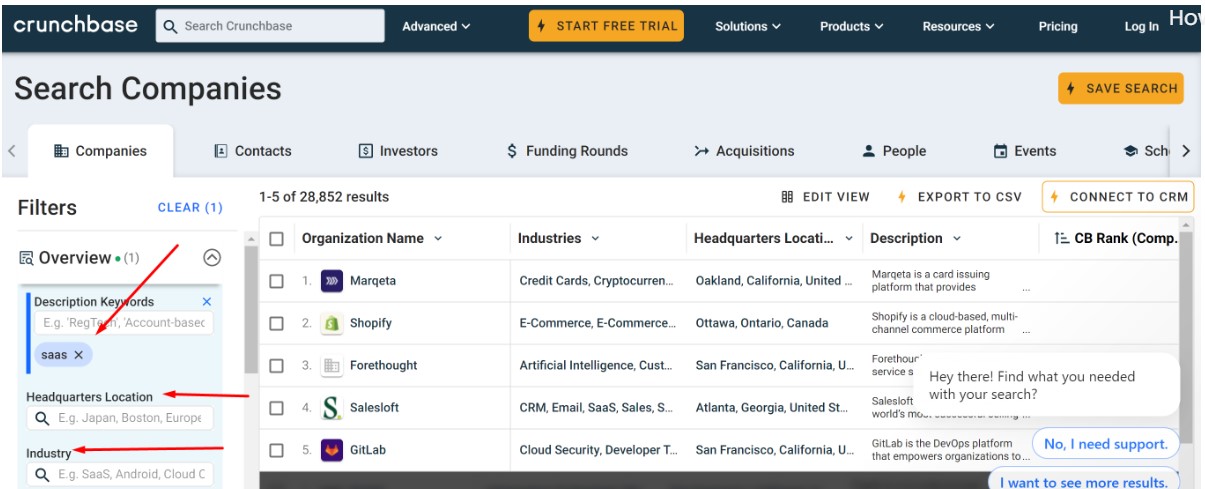Click the search magnifier icon in top bar
The image size is (1205, 489).
tap(170, 27)
